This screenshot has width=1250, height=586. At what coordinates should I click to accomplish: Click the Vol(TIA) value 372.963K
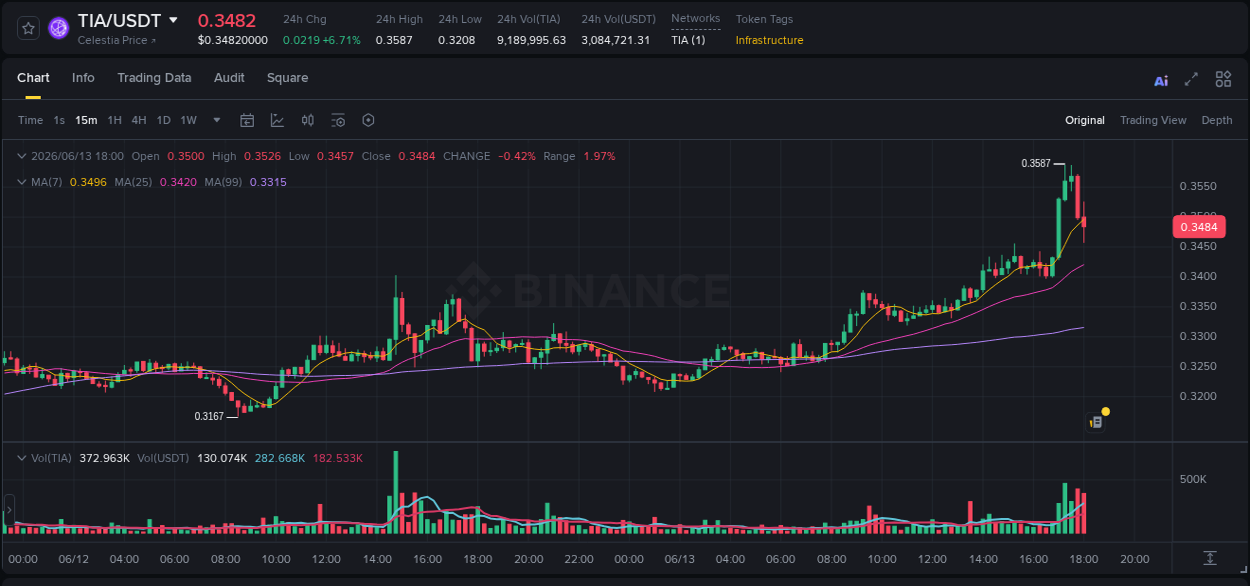coord(104,458)
